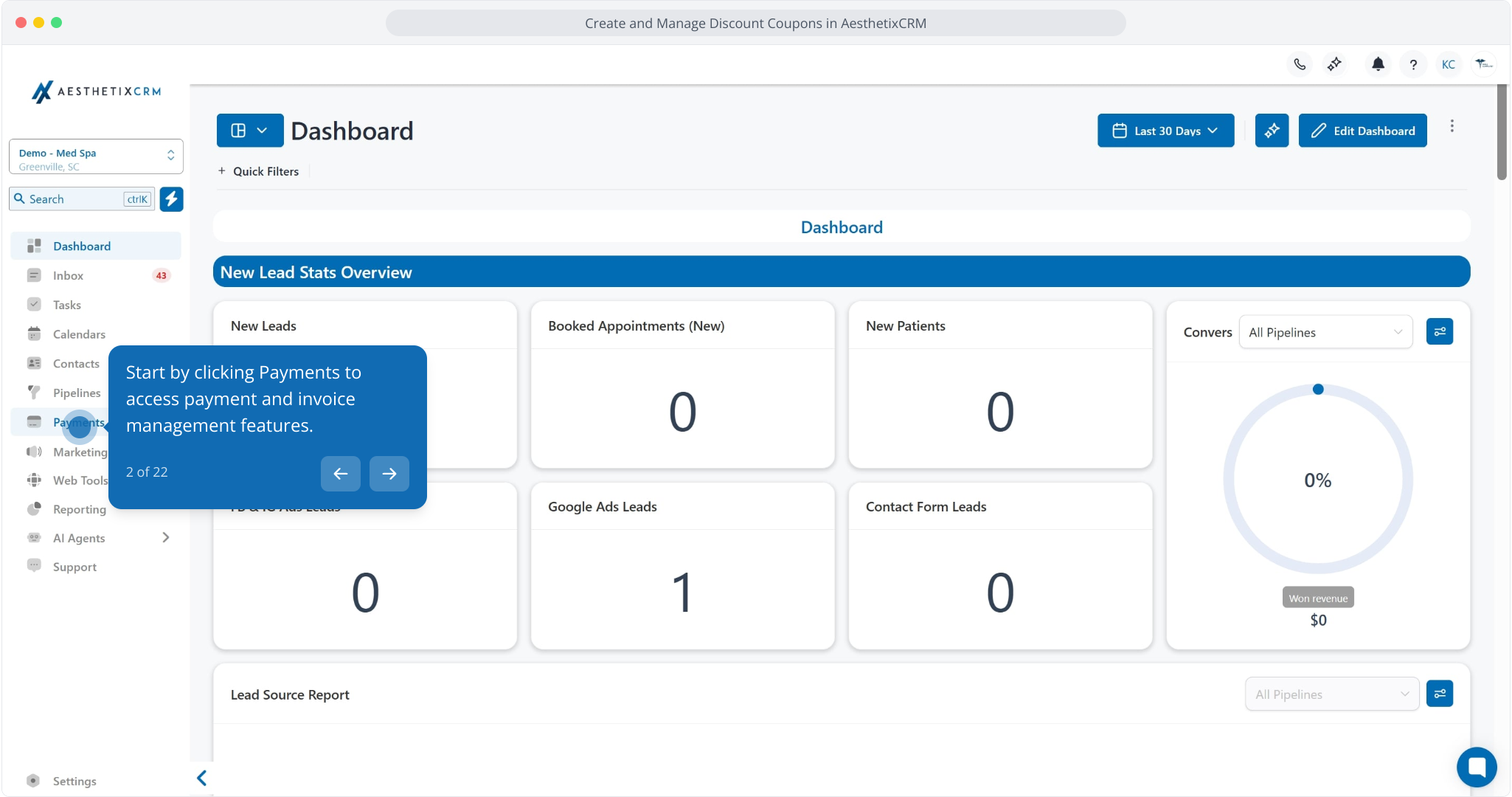Click the page's vertical scrollbar

coord(1502,133)
